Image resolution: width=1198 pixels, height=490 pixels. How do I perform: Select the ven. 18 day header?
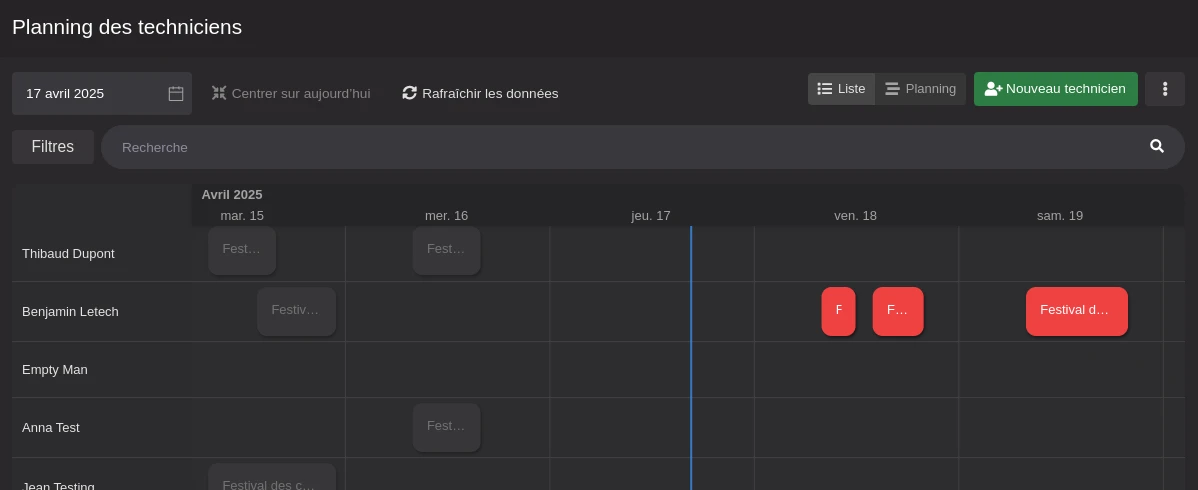(855, 215)
